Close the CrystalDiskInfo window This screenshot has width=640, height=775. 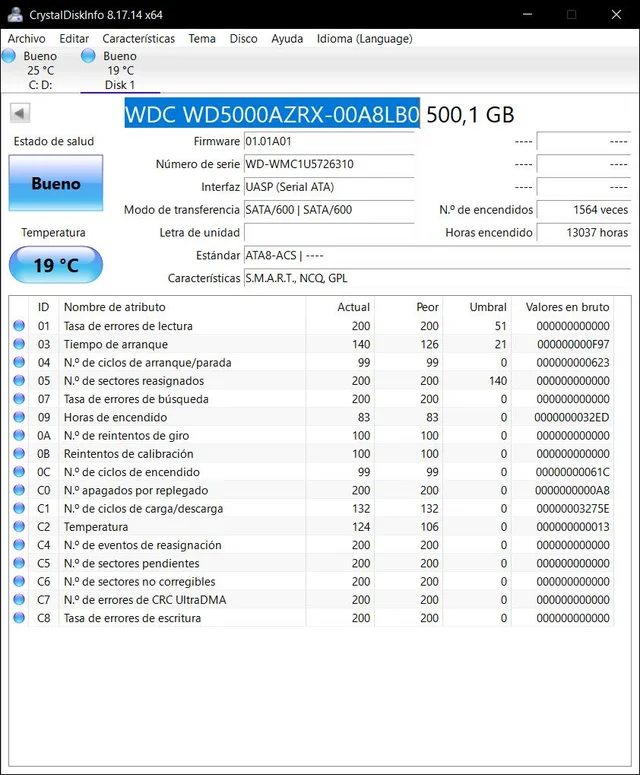tap(616, 14)
